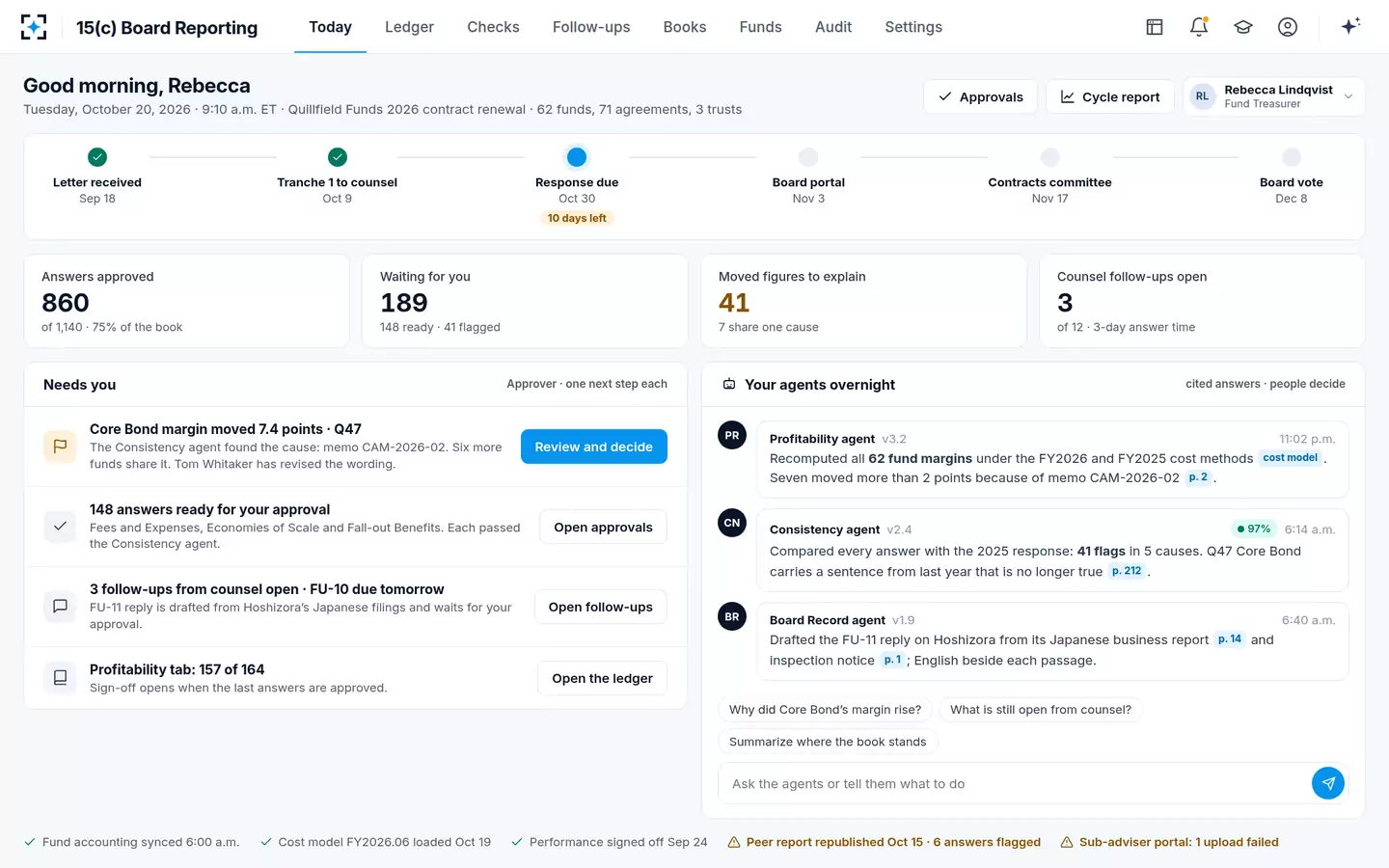
Task: Click Open follow-ups button
Action: point(601,607)
